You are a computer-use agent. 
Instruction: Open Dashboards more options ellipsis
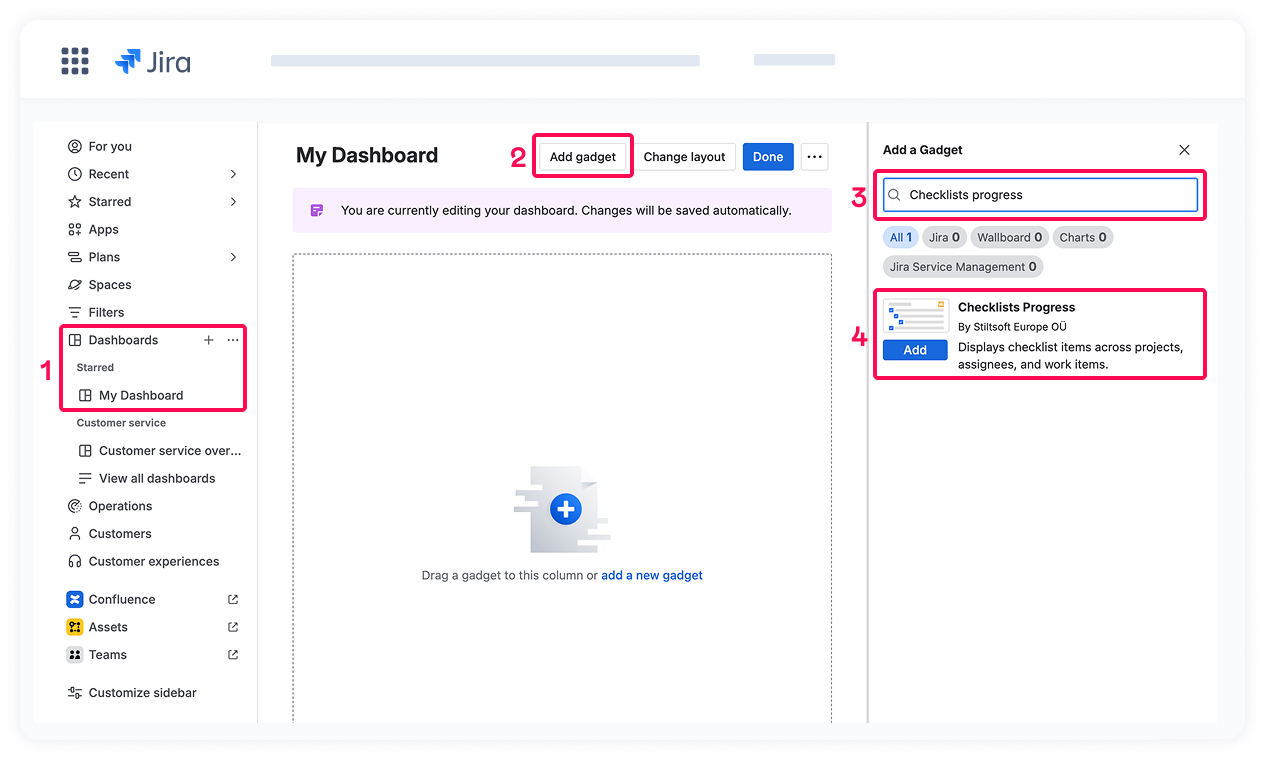[x=233, y=340]
